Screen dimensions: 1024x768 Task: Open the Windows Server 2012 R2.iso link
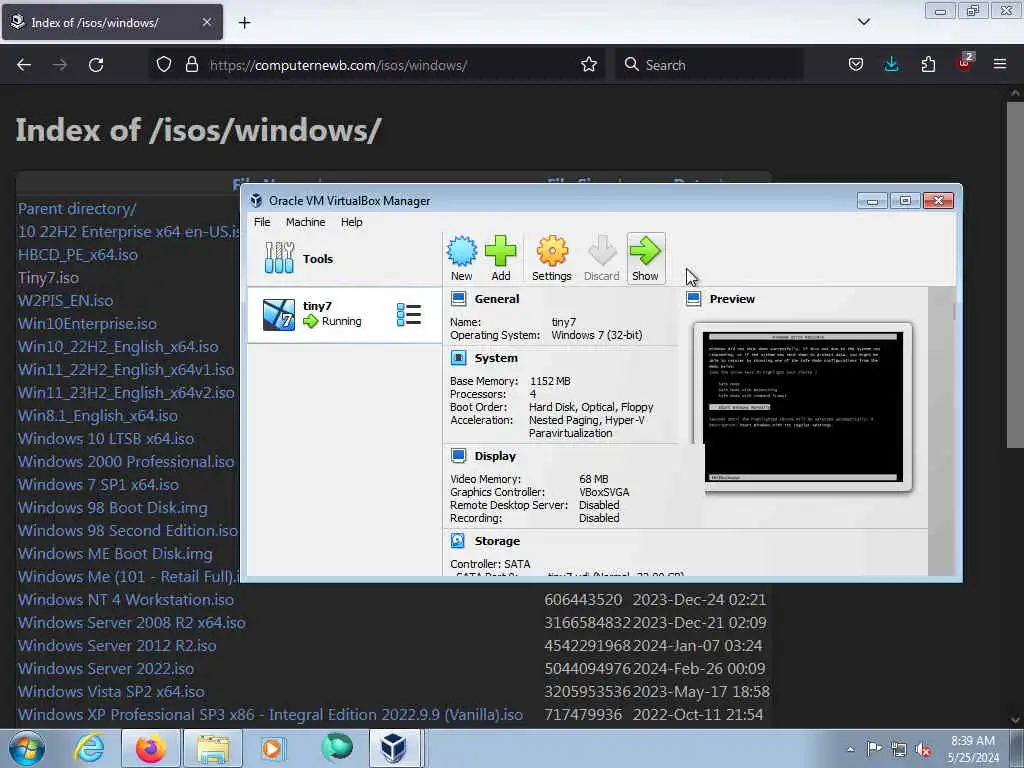pos(117,646)
